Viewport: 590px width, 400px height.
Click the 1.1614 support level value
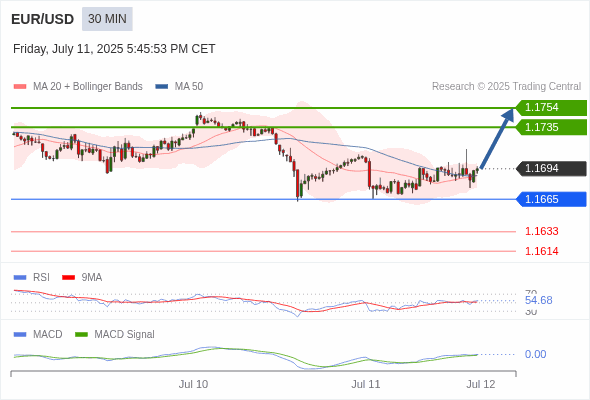coord(541,251)
